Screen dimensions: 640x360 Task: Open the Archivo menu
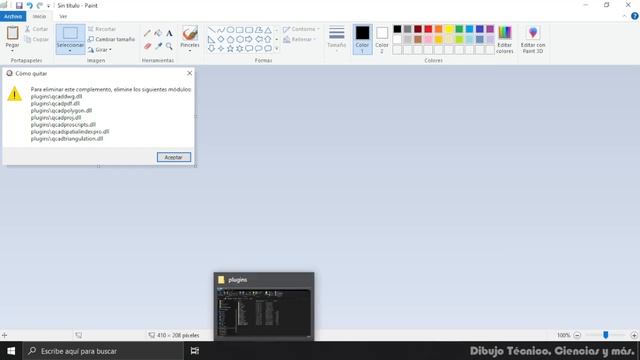point(13,16)
